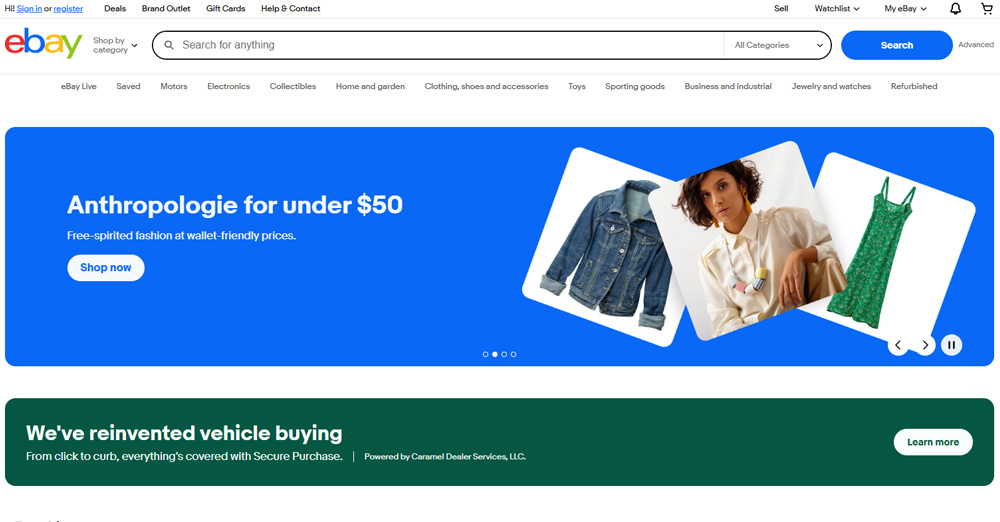Open Jewelry and watches category
Viewport: 1000px width, 522px height.
(x=831, y=86)
